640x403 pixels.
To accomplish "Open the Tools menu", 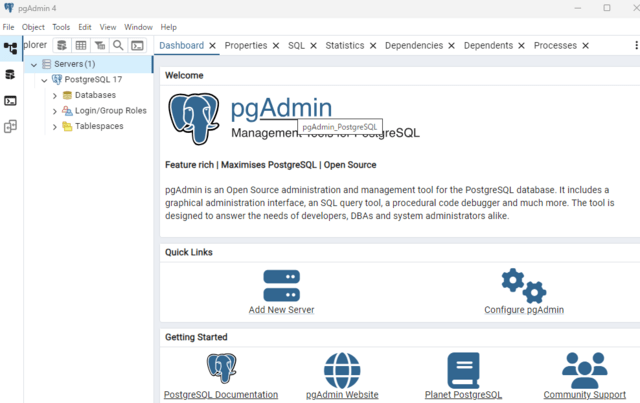I will 61,27.
